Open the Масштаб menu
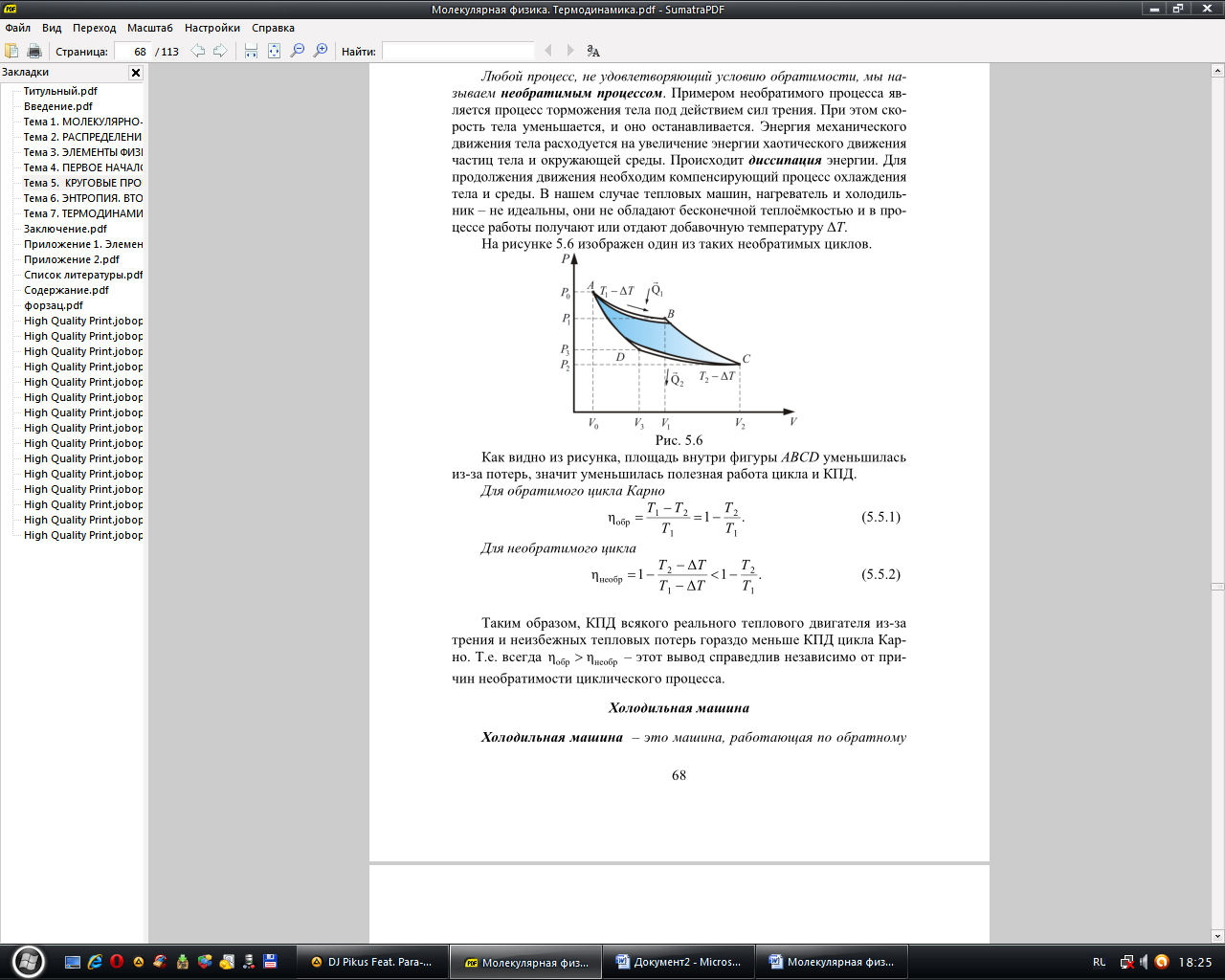 (150, 28)
